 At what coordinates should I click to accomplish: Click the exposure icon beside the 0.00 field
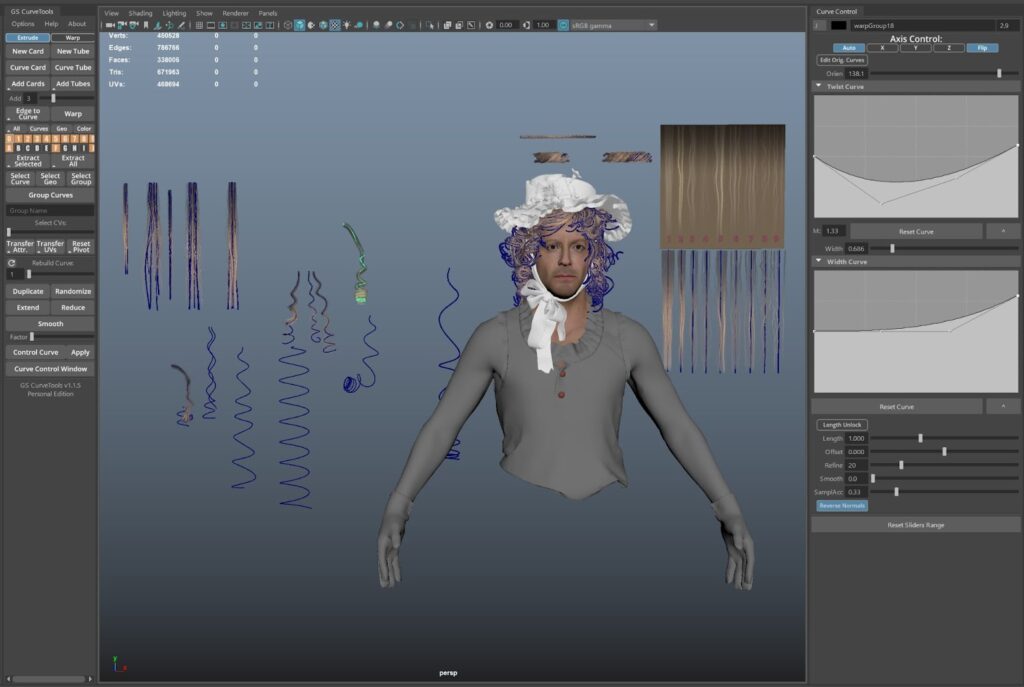point(489,25)
